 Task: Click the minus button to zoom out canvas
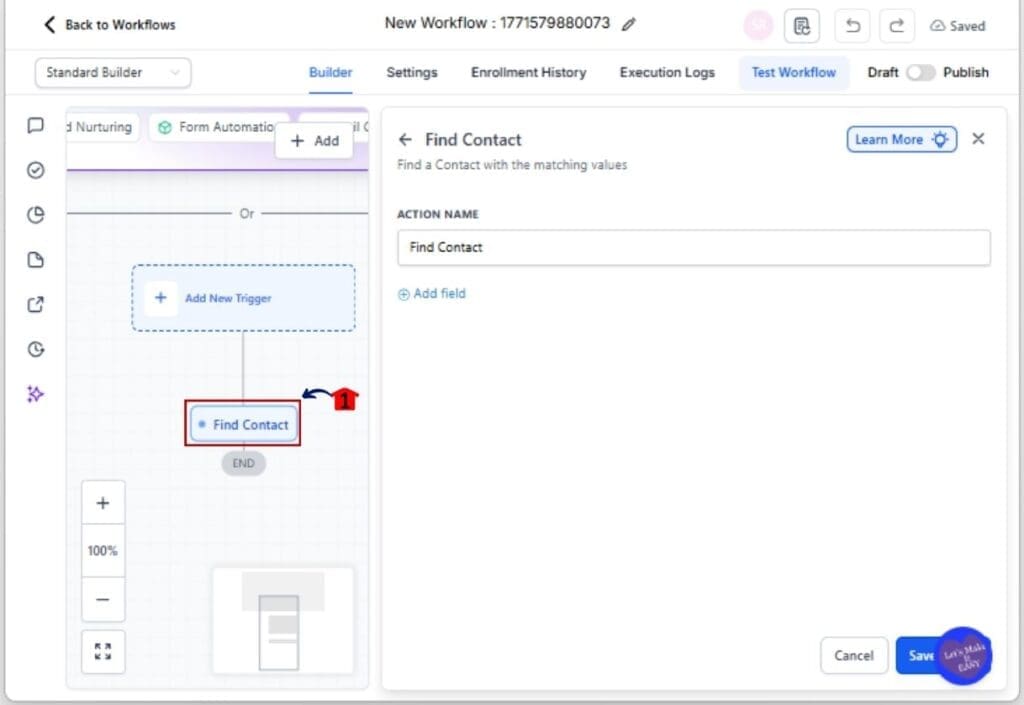click(x=103, y=599)
